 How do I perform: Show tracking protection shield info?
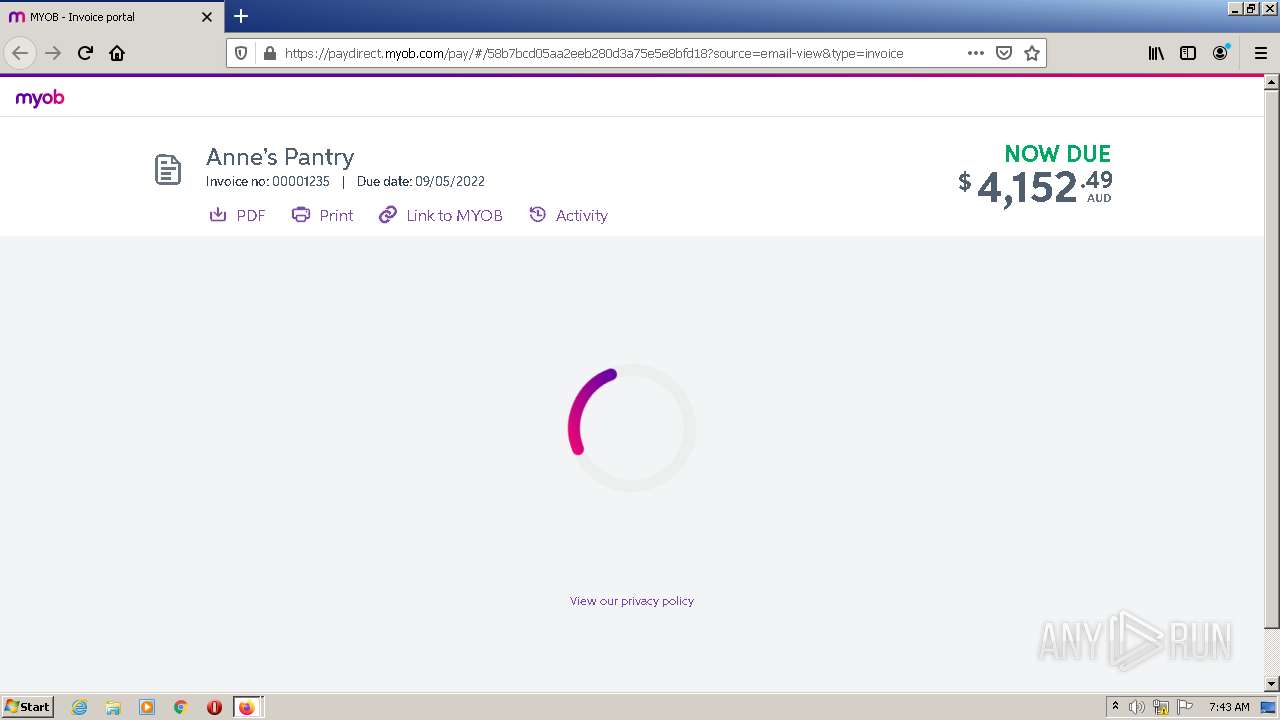click(241, 53)
